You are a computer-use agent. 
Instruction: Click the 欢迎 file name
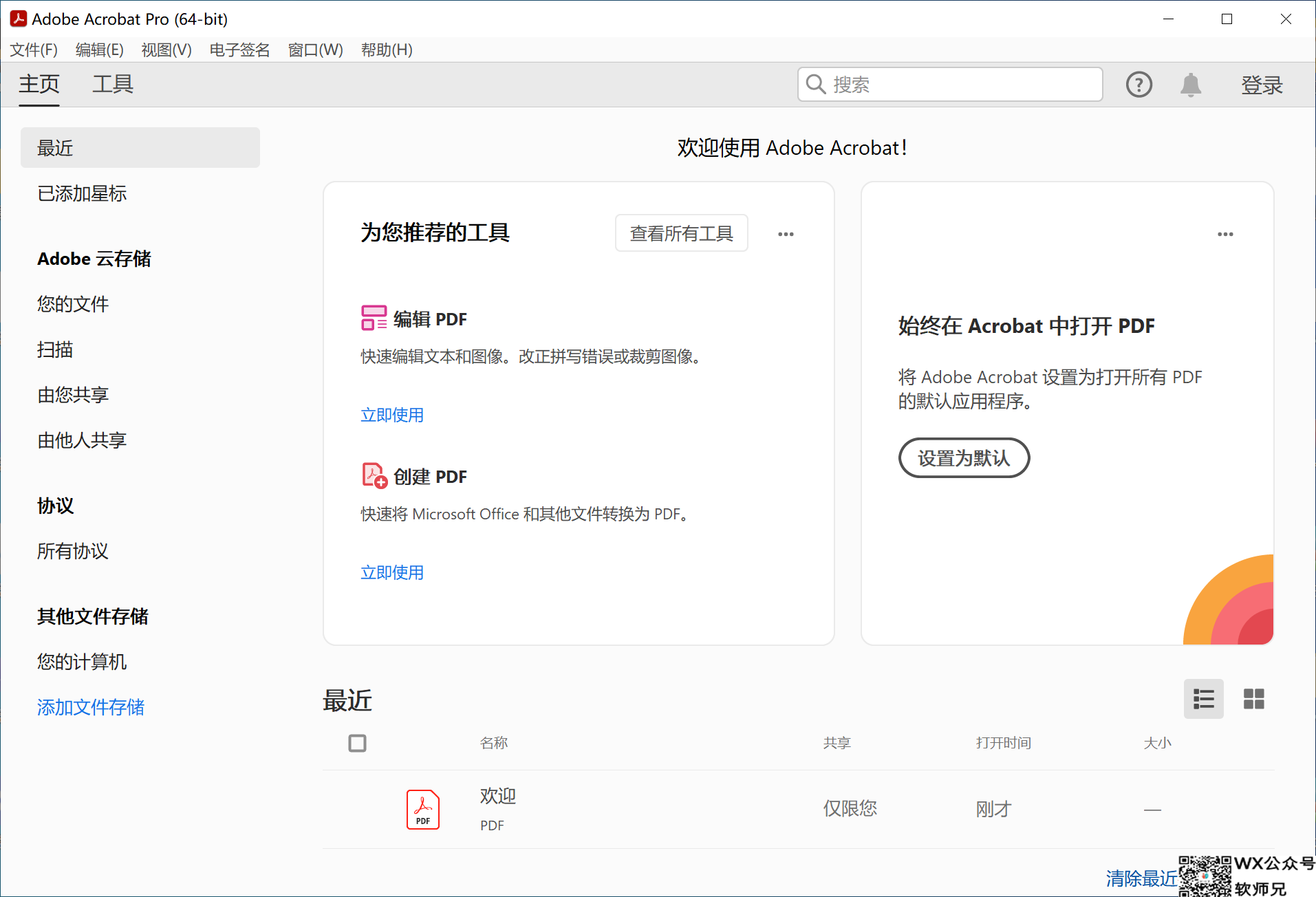point(498,796)
